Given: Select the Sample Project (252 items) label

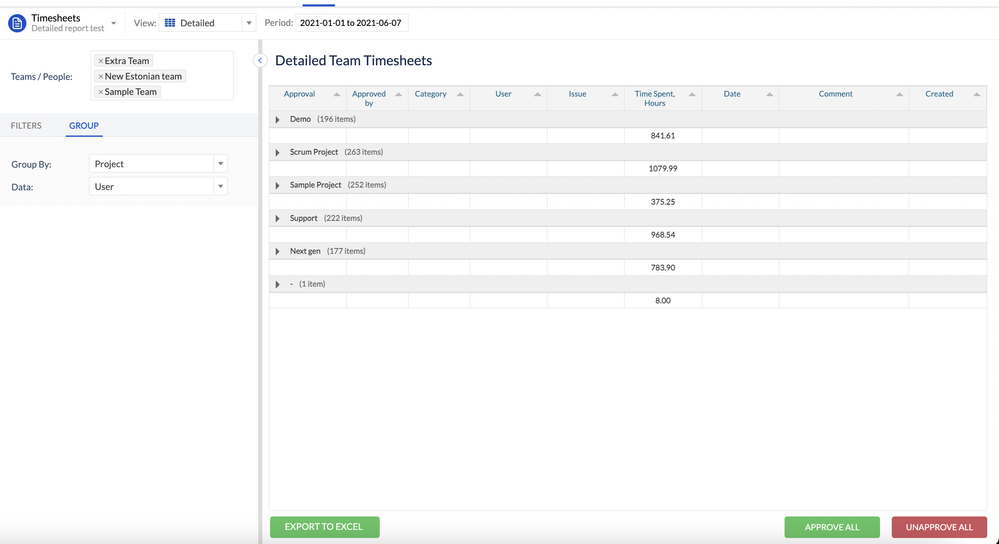Looking at the screenshot, I should 338,185.
